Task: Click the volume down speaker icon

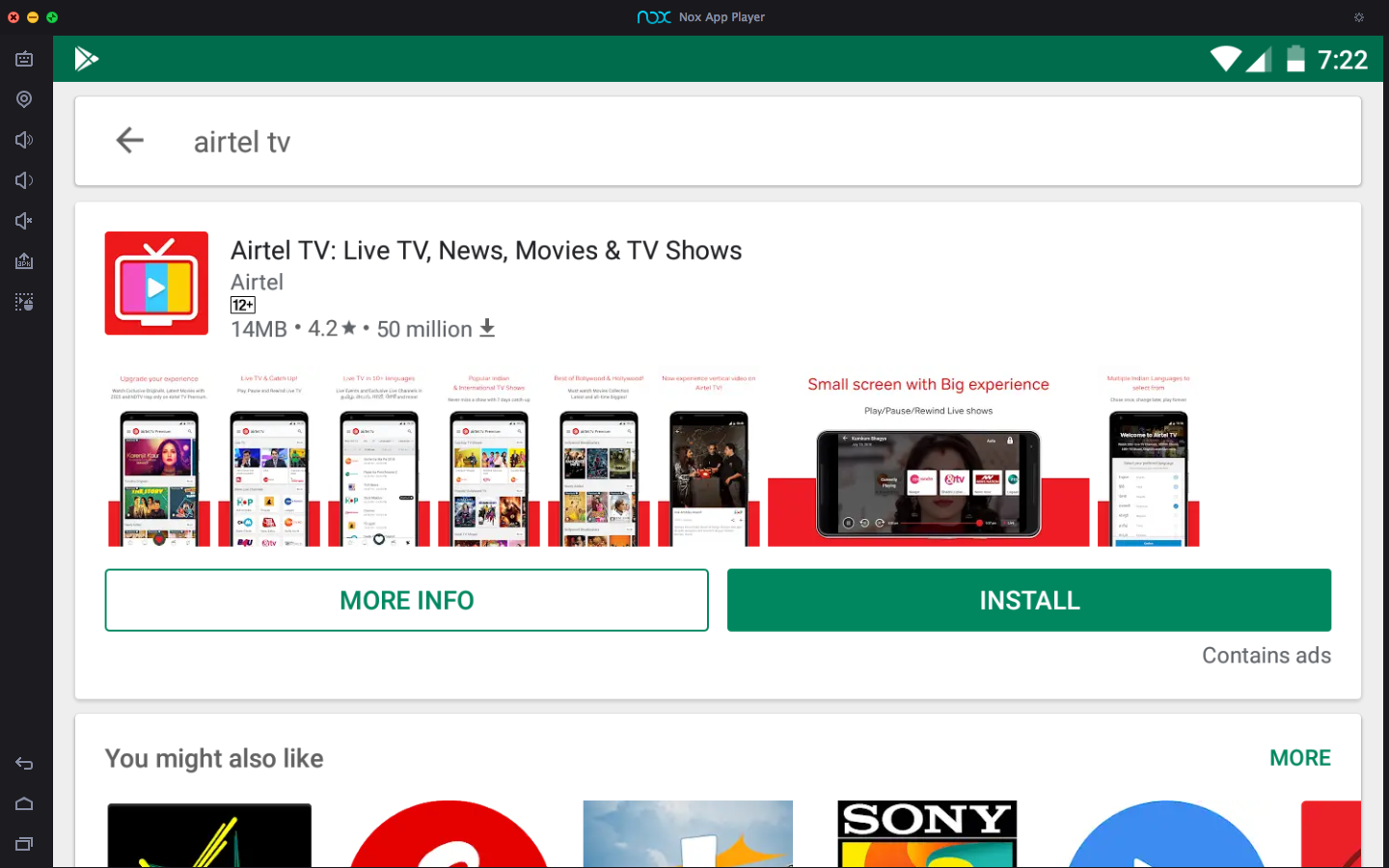Action: coord(24,180)
